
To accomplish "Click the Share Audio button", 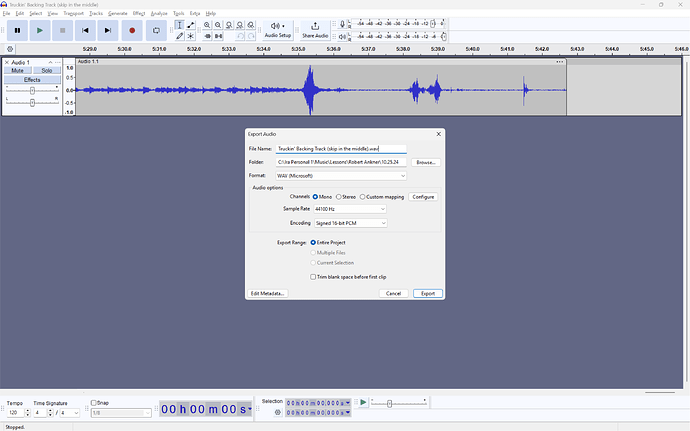I will click(315, 30).
